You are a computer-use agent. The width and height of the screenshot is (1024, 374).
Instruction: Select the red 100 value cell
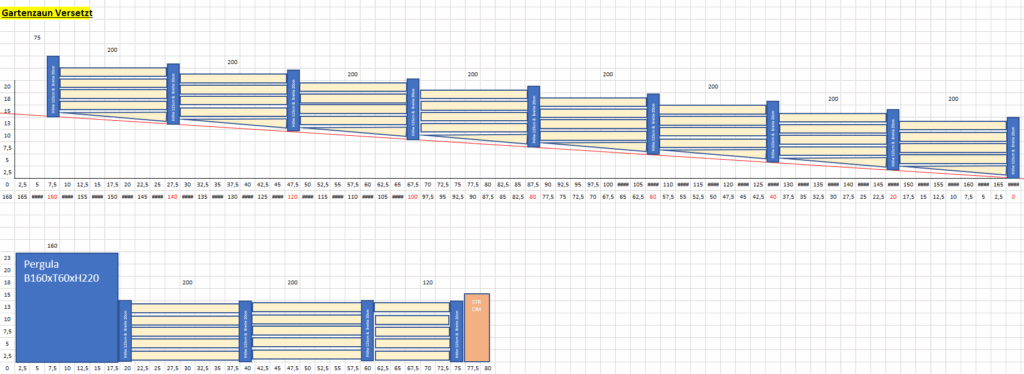(413, 196)
